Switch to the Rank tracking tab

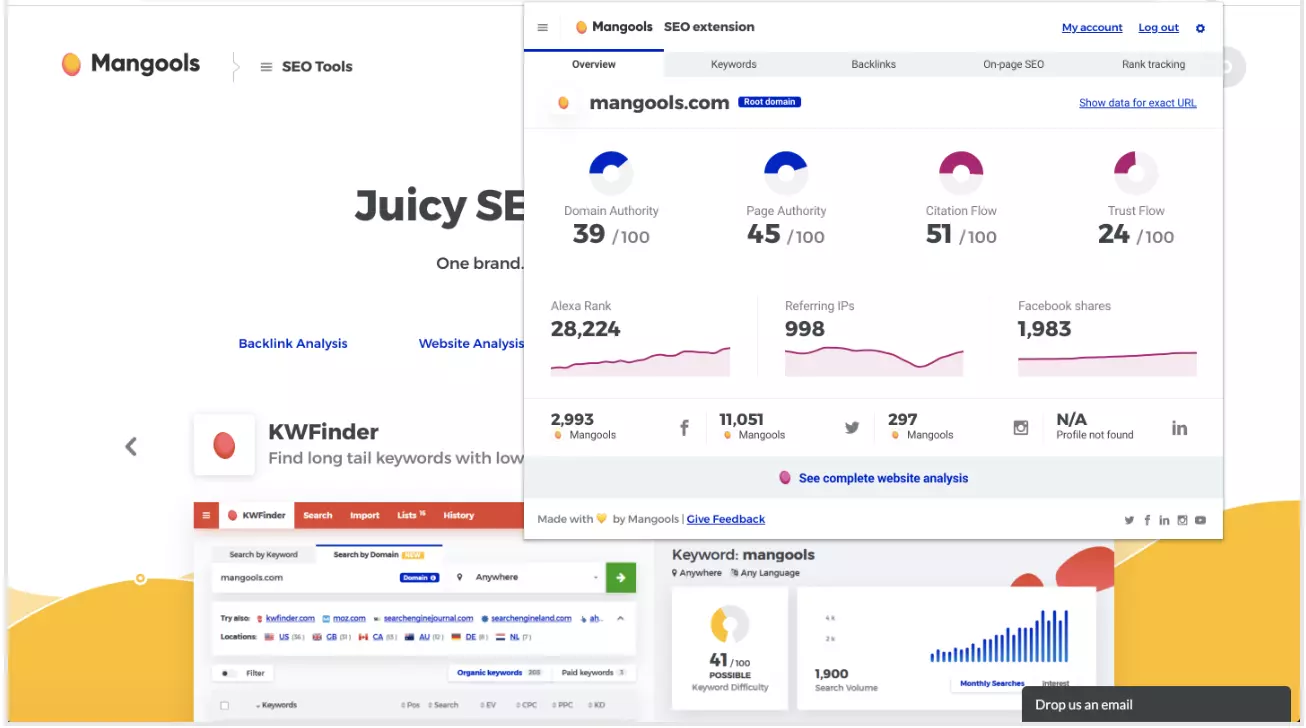click(x=1153, y=64)
